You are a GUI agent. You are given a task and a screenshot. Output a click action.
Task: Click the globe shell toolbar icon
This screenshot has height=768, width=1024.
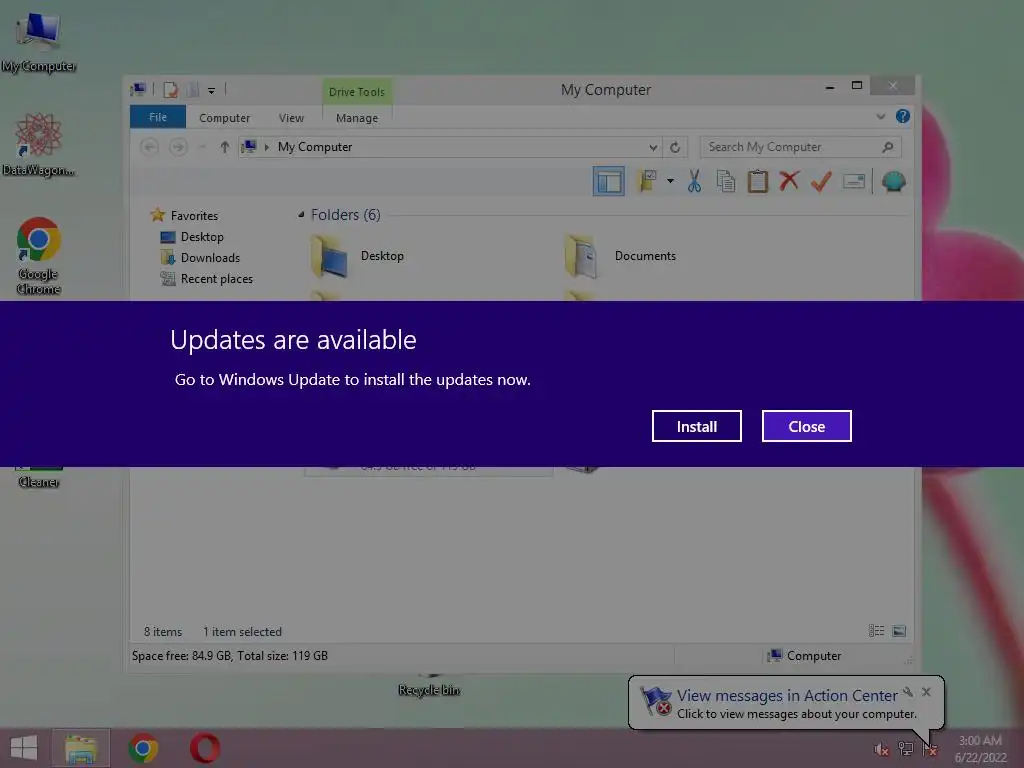pos(893,181)
